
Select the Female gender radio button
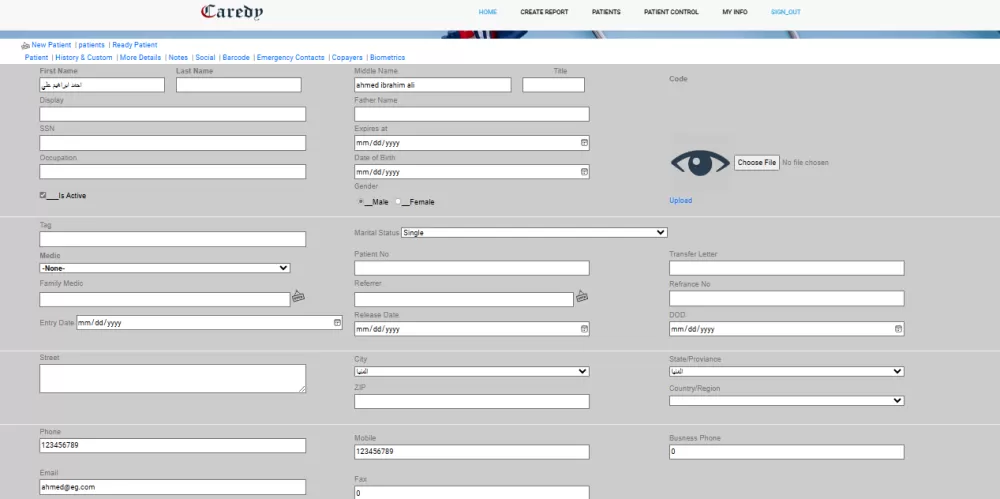click(x=398, y=202)
